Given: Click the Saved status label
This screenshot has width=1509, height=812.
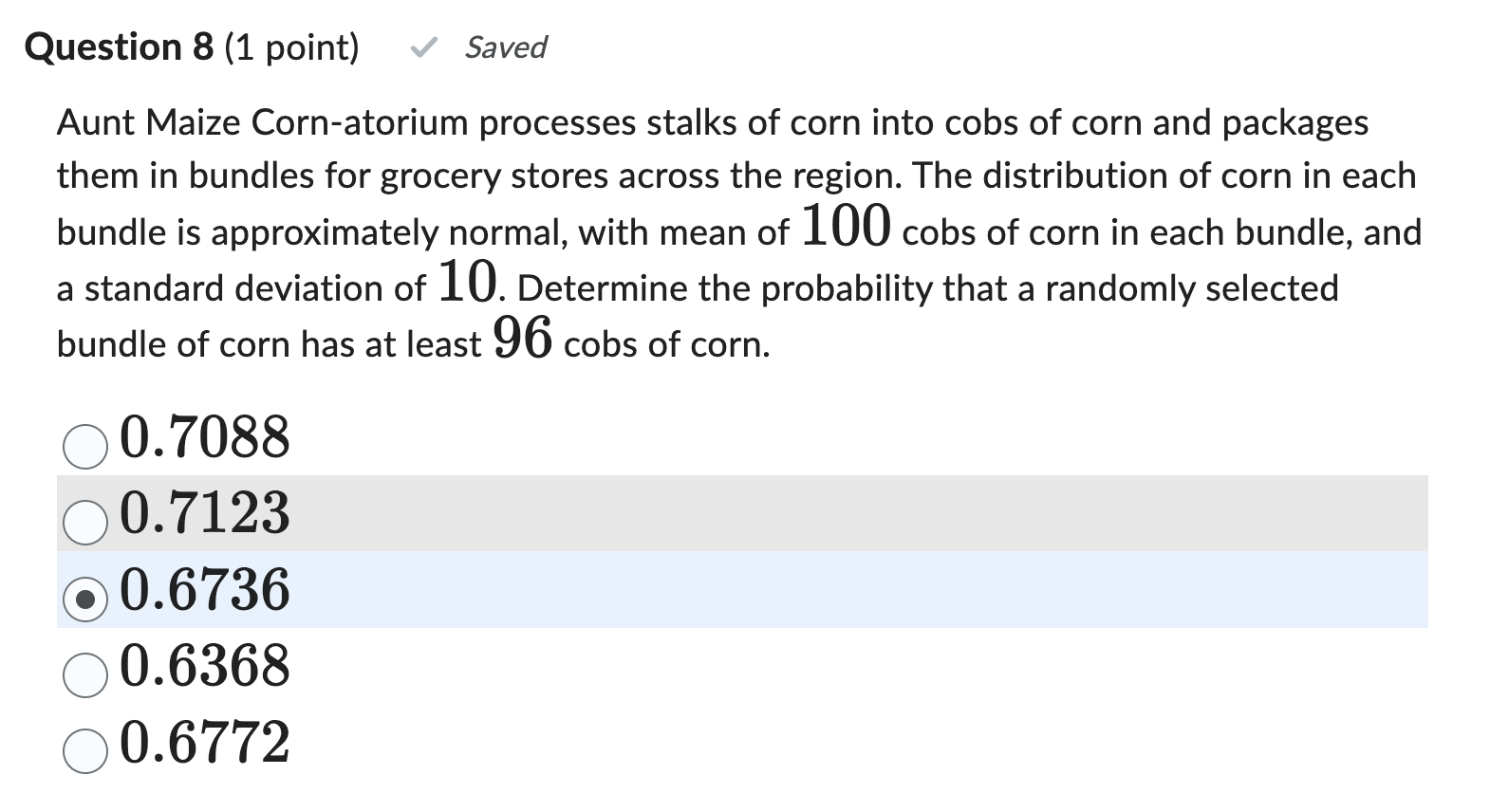Looking at the screenshot, I should tap(505, 48).
